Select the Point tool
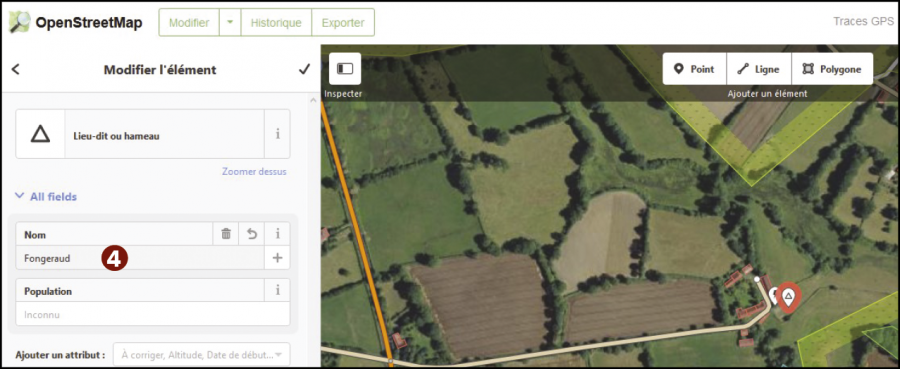Image resolution: width=900 pixels, height=369 pixels. click(695, 69)
